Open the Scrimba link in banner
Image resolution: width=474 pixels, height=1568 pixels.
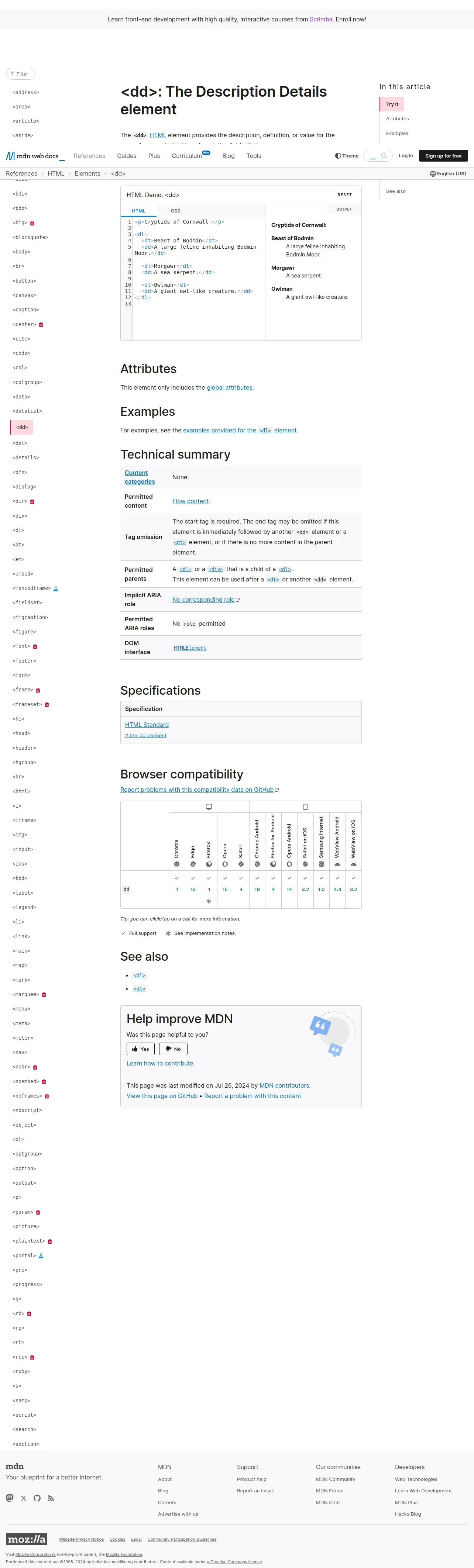[321, 20]
